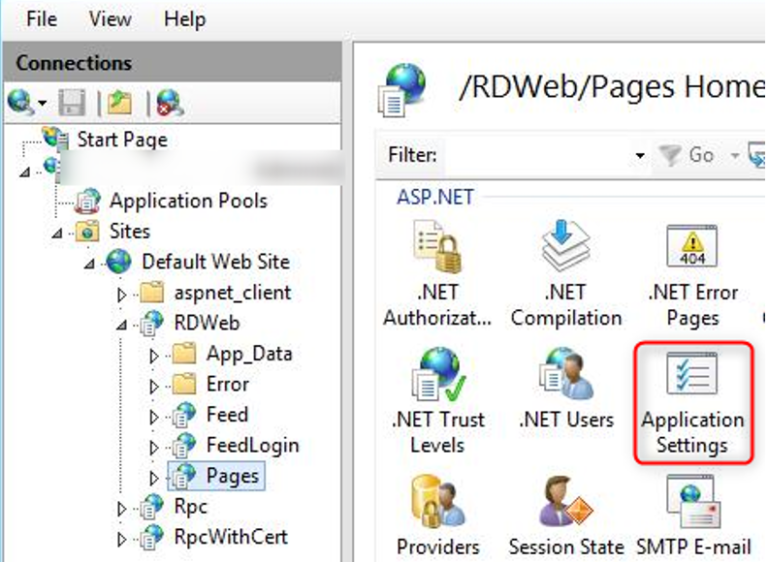
Task: Select Application Pools in the tree
Action: pos(189,201)
